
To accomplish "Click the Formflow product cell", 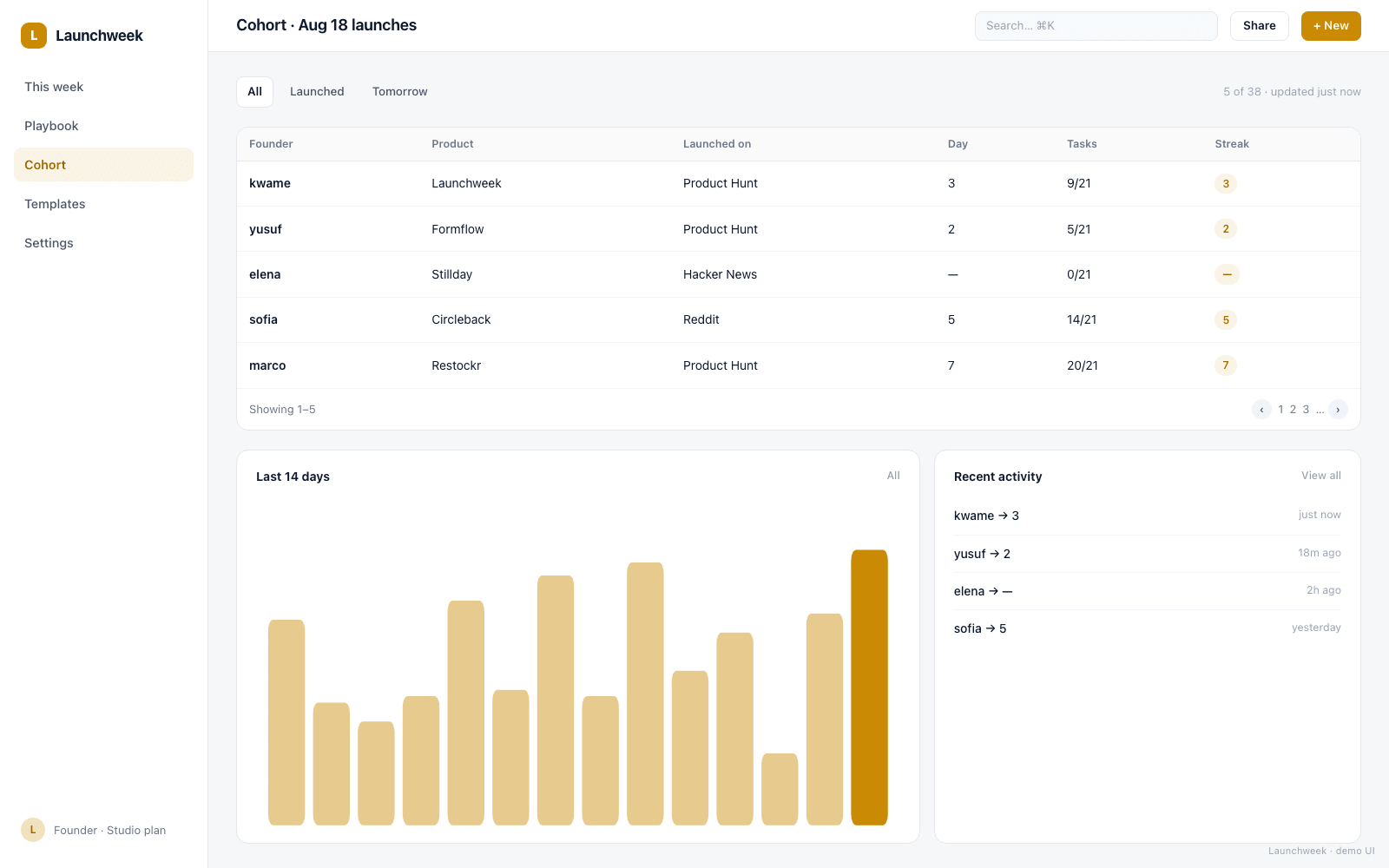I will [458, 229].
